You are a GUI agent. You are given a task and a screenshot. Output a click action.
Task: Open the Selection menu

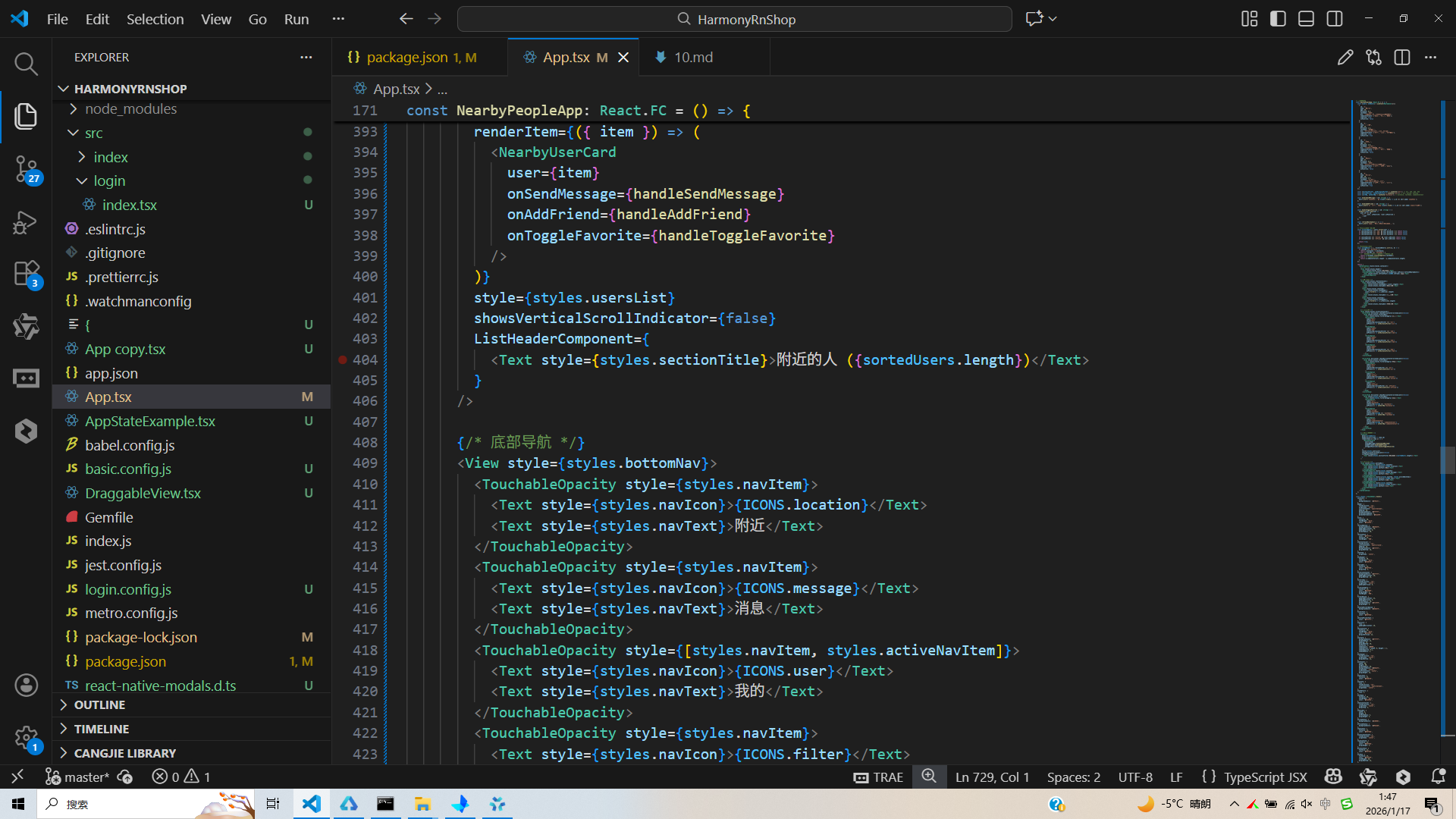point(155,19)
